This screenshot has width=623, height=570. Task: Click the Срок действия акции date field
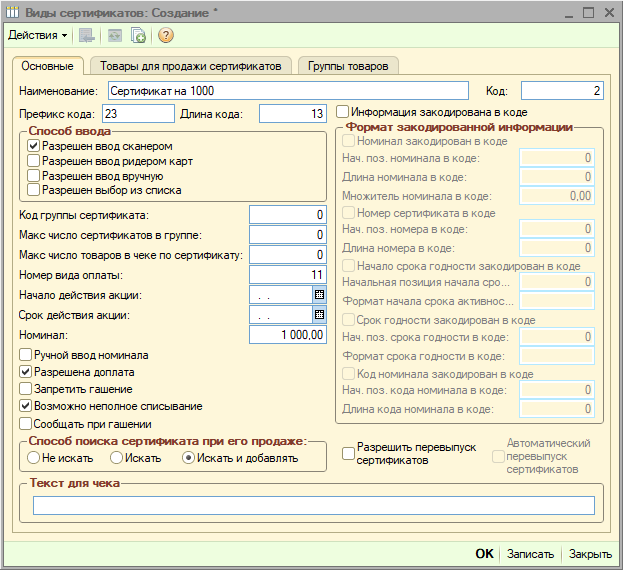(281, 315)
